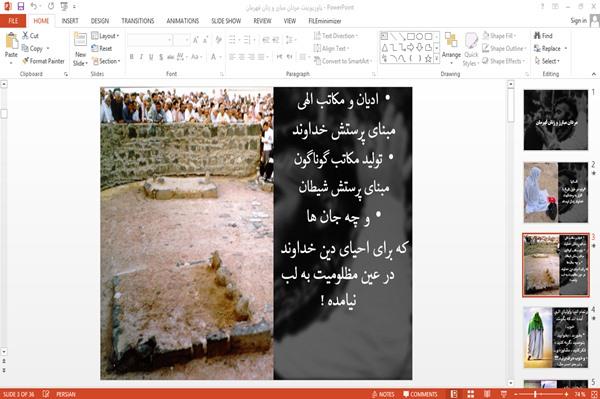
Task: Switch to Slide Sorter view
Action: click(471, 394)
